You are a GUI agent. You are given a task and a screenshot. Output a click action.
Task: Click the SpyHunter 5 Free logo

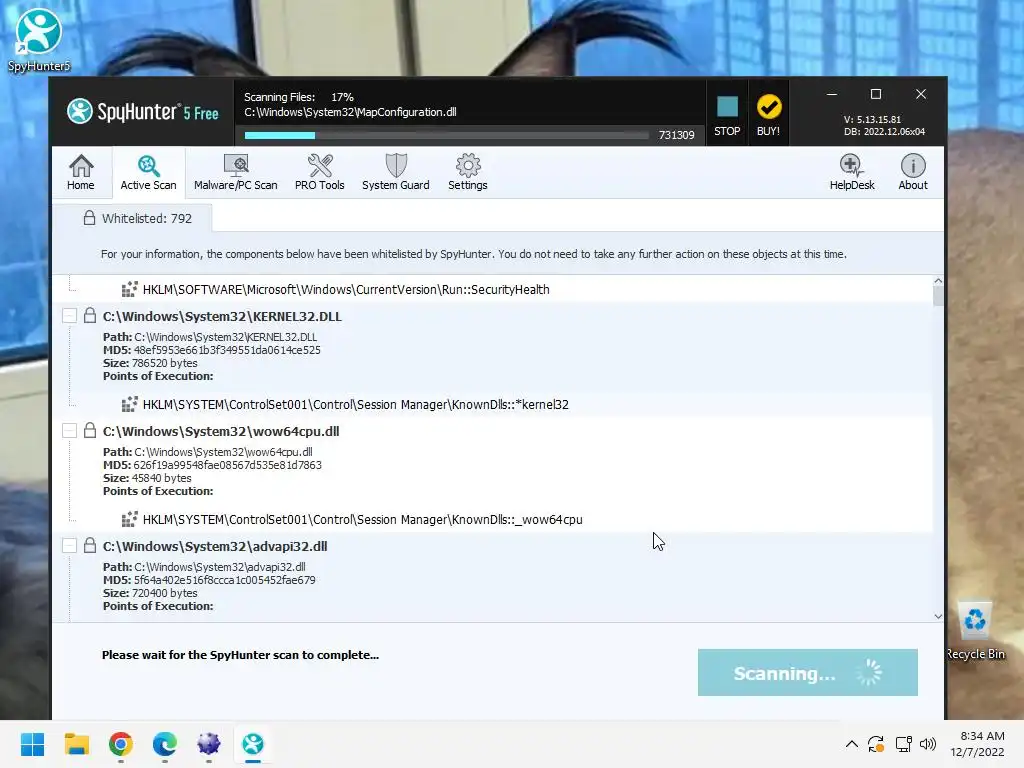click(142, 112)
